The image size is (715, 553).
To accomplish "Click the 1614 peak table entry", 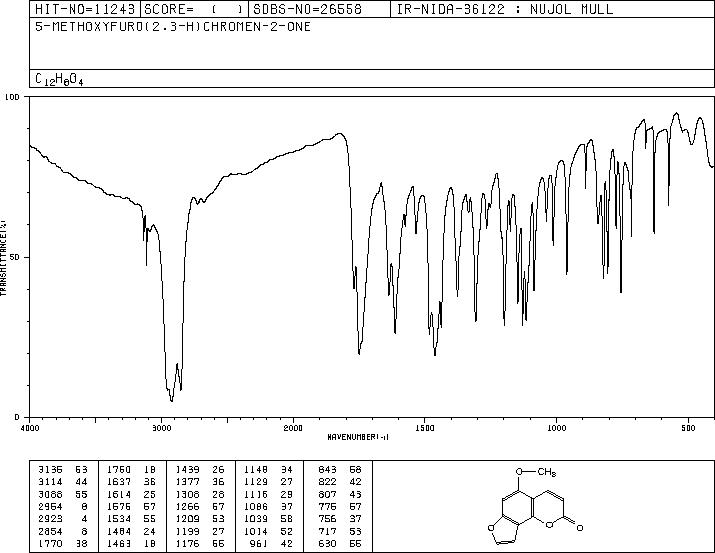I will 131,494.
